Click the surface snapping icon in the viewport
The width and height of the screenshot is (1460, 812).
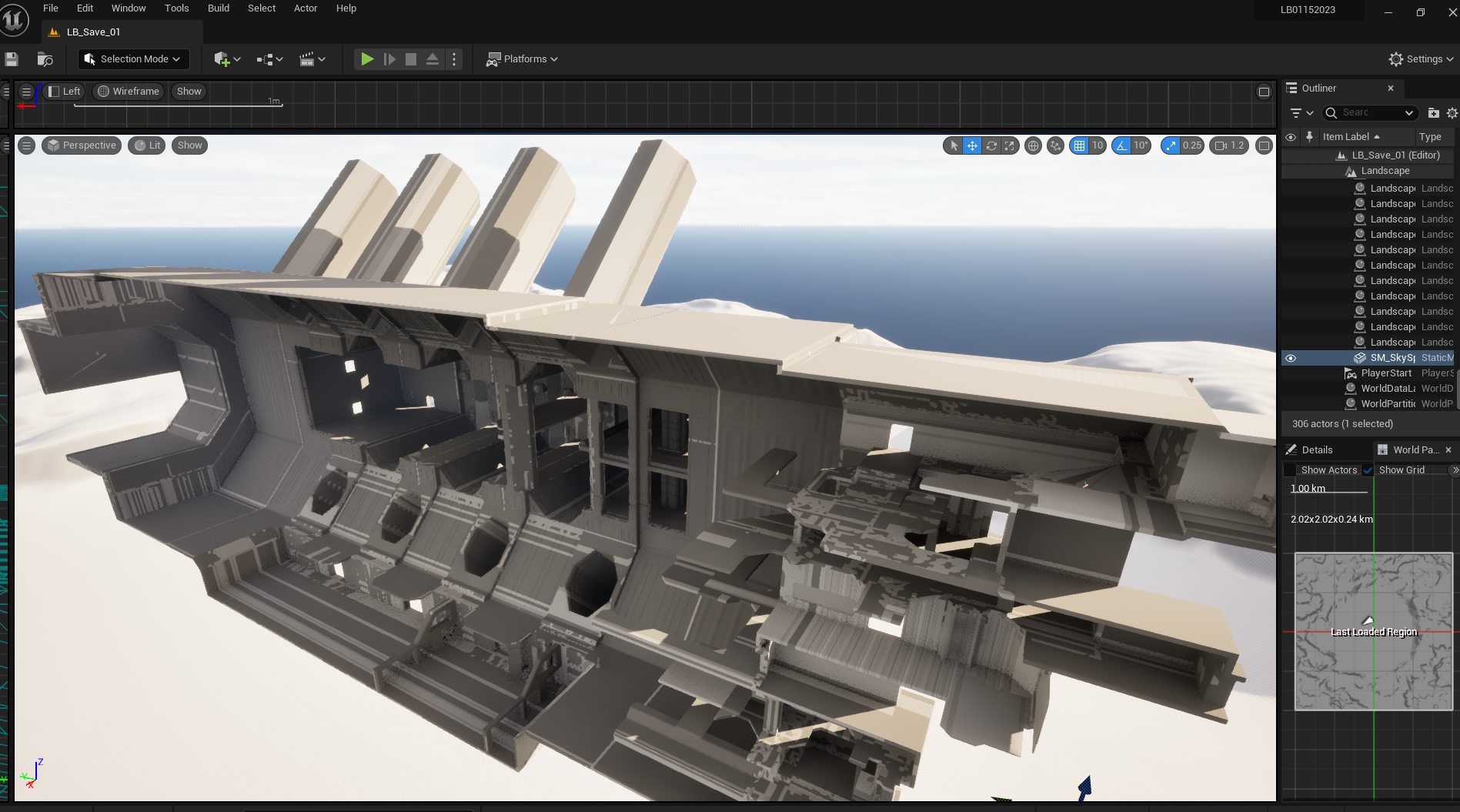coord(1055,145)
